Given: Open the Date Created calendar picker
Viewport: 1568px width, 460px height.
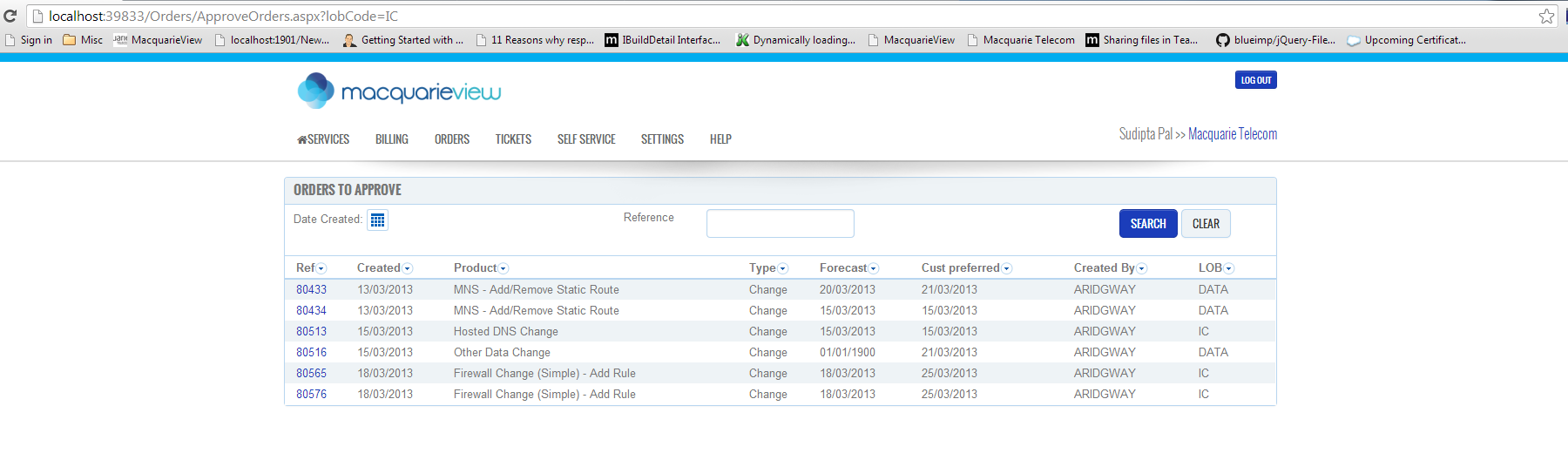Looking at the screenshot, I should click(377, 220).
